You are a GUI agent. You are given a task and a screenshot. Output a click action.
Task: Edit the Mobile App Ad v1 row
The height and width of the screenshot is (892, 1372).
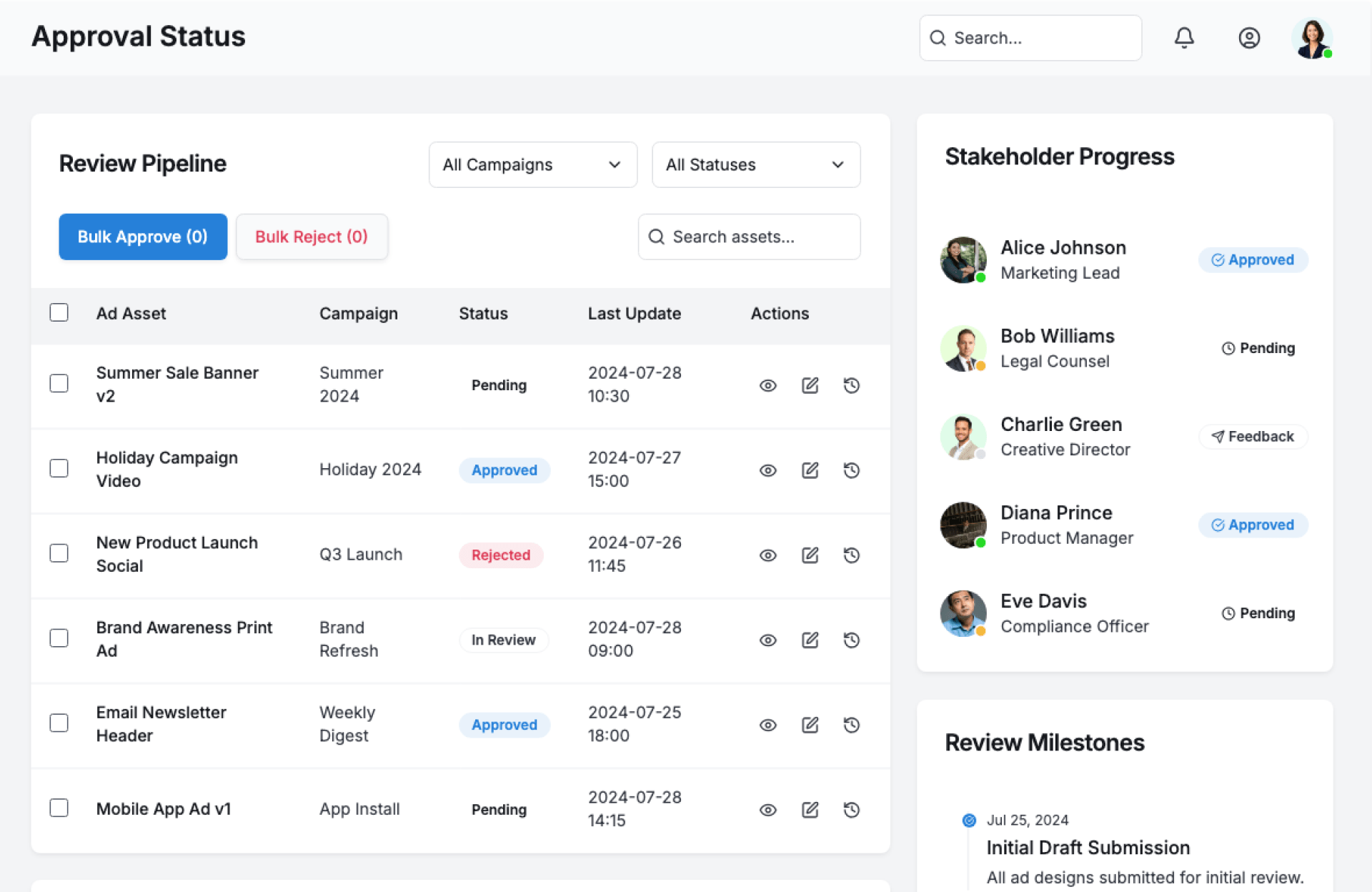[x=810, y=810]
